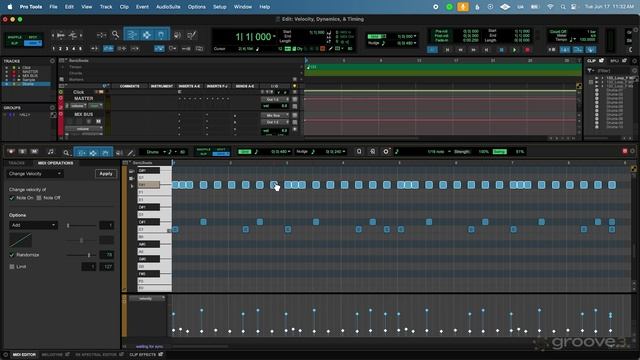Click the MIDI editor record enable button

(11, 152)
